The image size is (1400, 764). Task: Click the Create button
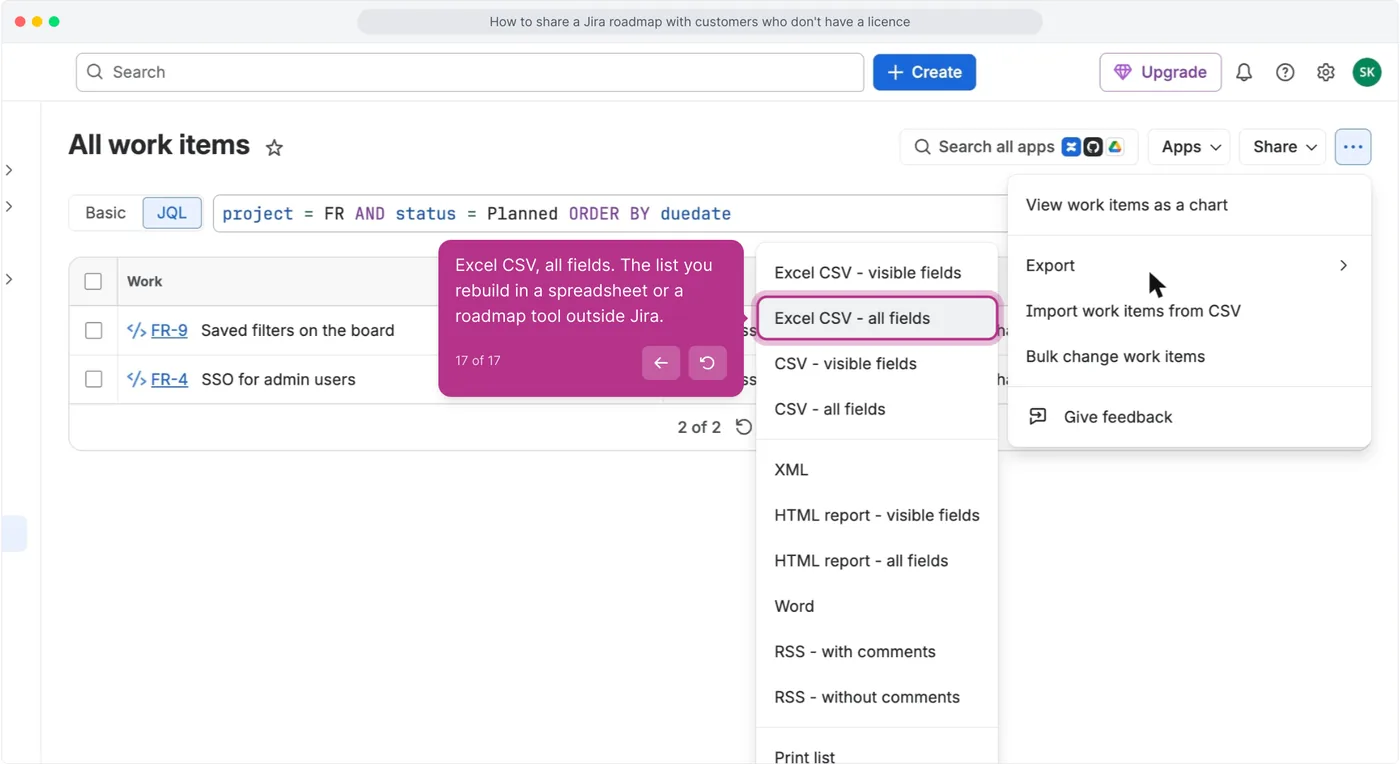924,72
